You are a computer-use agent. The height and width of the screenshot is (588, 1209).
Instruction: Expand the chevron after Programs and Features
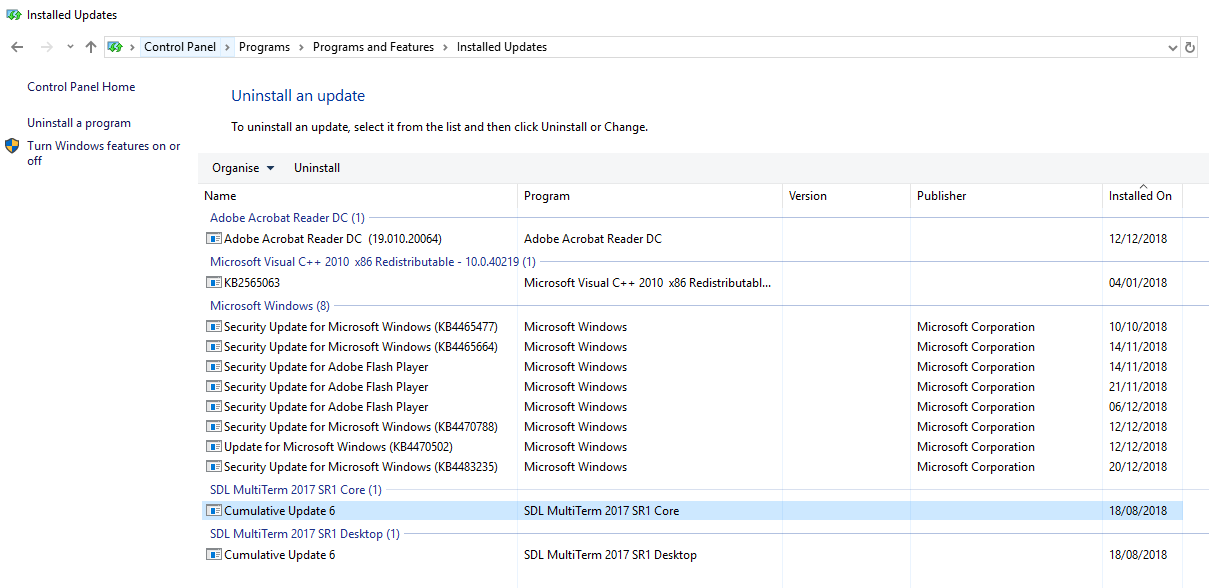click(x=446, y=47)
